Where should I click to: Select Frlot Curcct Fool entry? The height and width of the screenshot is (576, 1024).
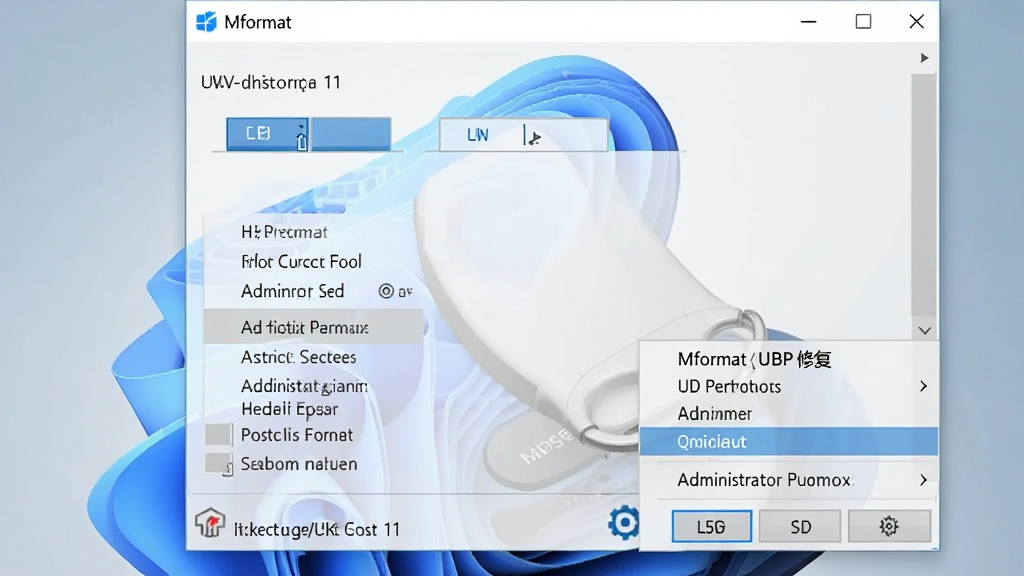click(301, 262)
